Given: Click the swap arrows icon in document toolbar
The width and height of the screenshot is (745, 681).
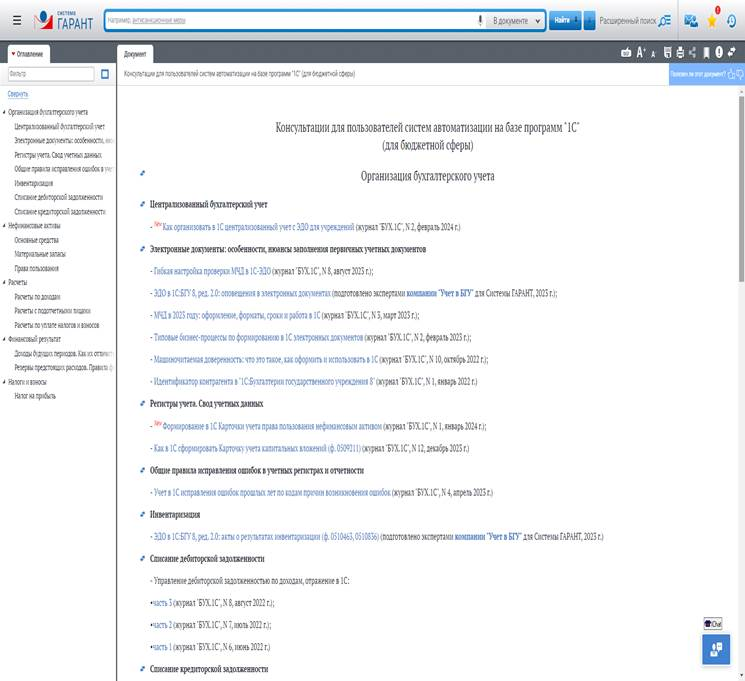Looking at the screenshot, I should [731, 53].
